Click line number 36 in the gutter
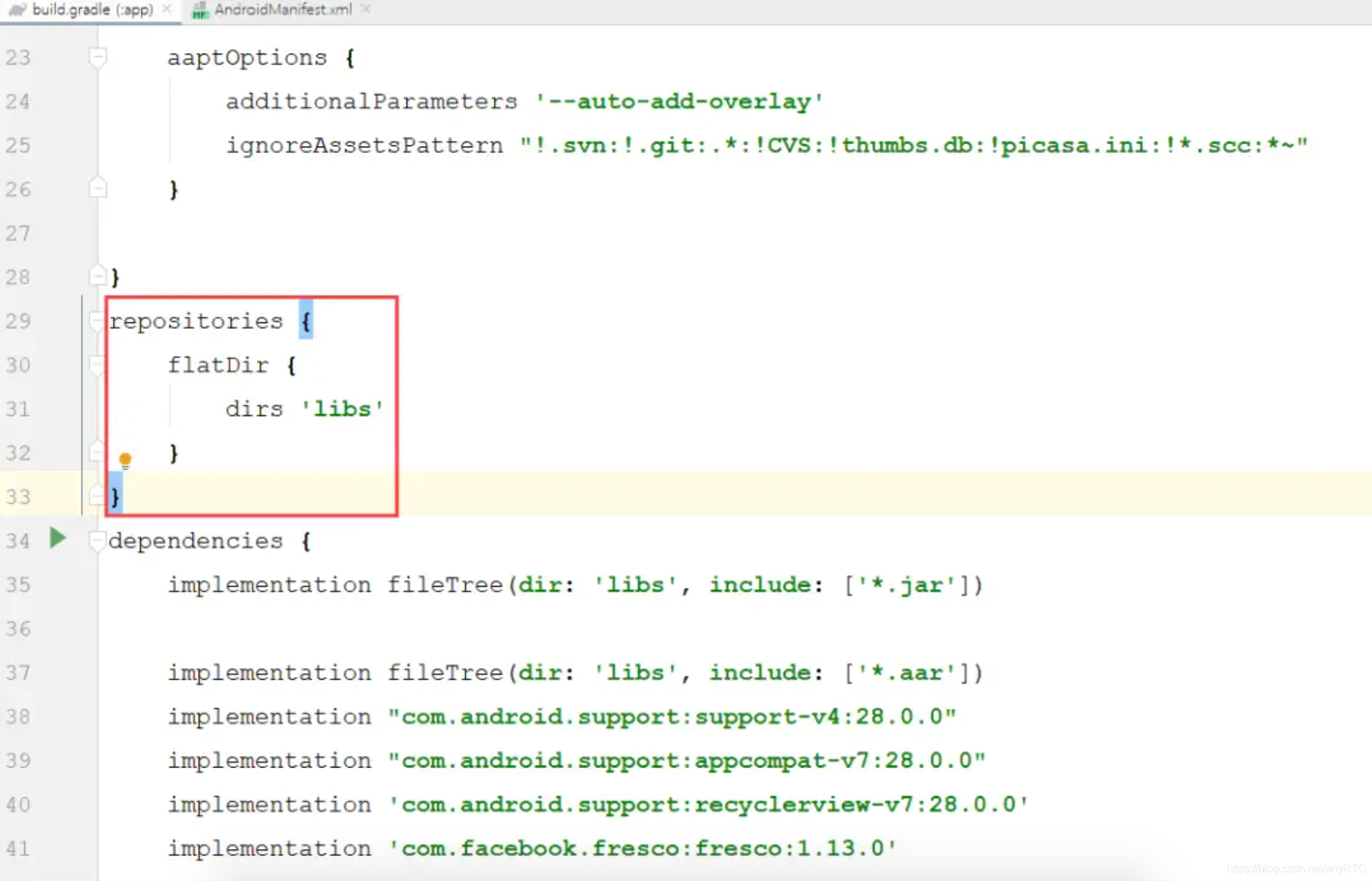Viewport: 1372px width, 881px height. [x=18, y=629]
